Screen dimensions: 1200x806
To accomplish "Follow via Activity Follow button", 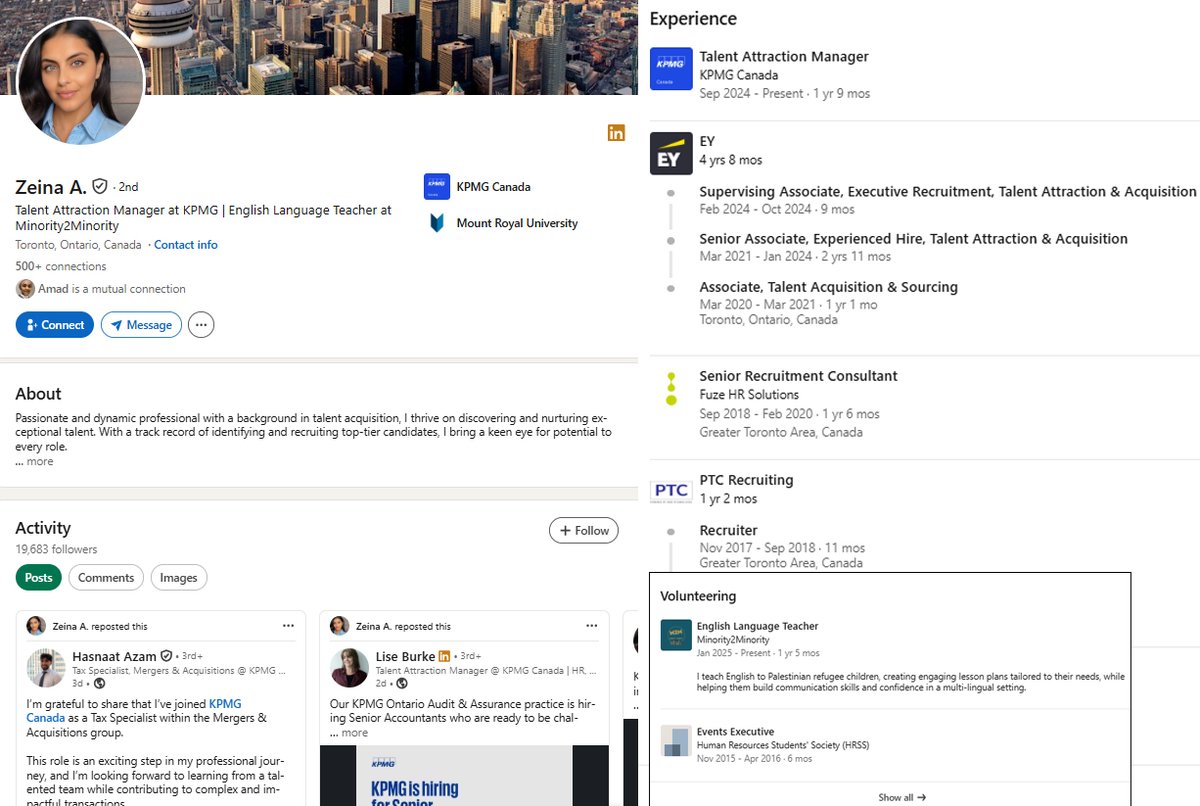I will click(584, 531).
